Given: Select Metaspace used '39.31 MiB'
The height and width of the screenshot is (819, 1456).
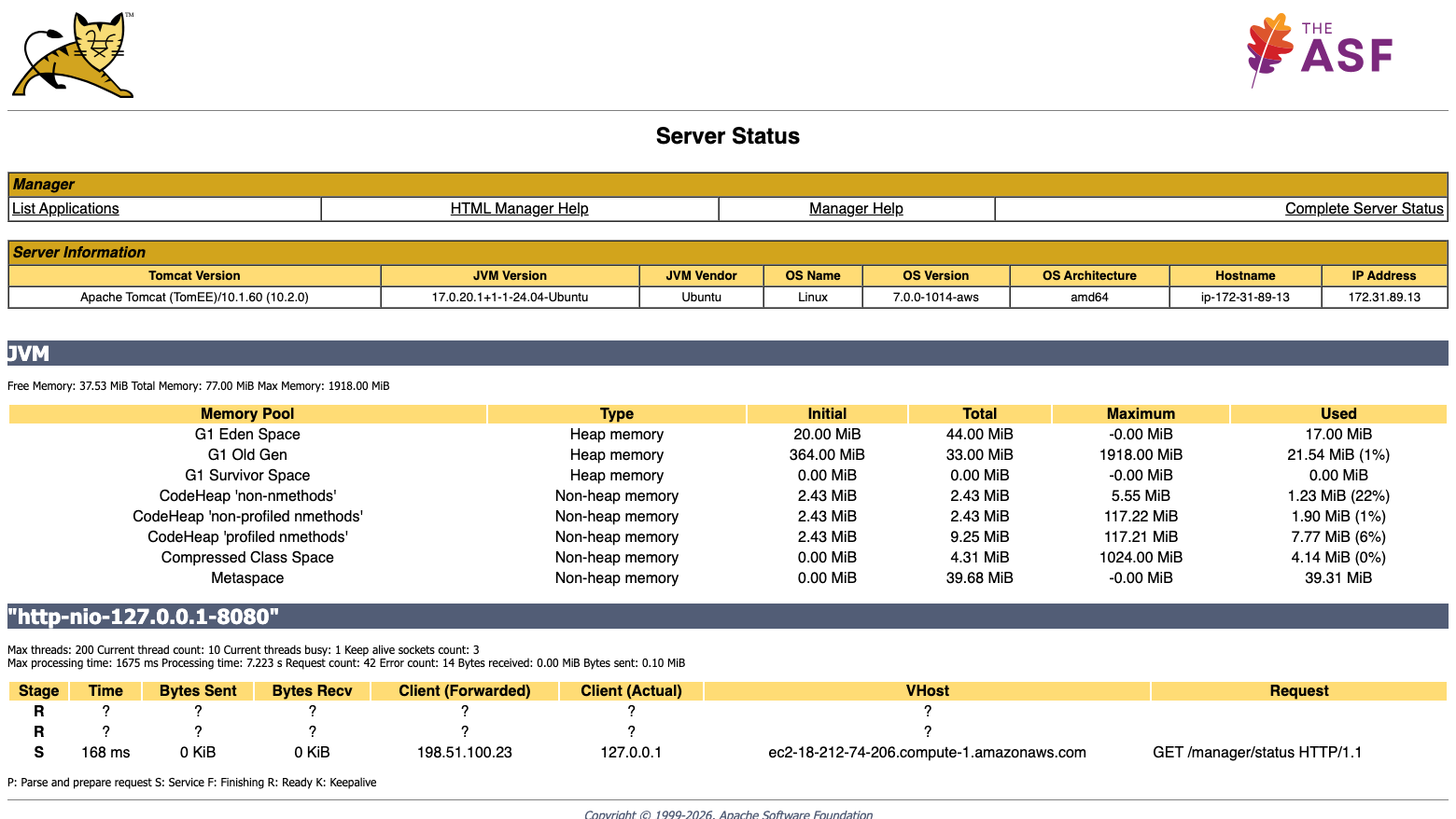Looking at the screenshot, I should coord(1338,578).
